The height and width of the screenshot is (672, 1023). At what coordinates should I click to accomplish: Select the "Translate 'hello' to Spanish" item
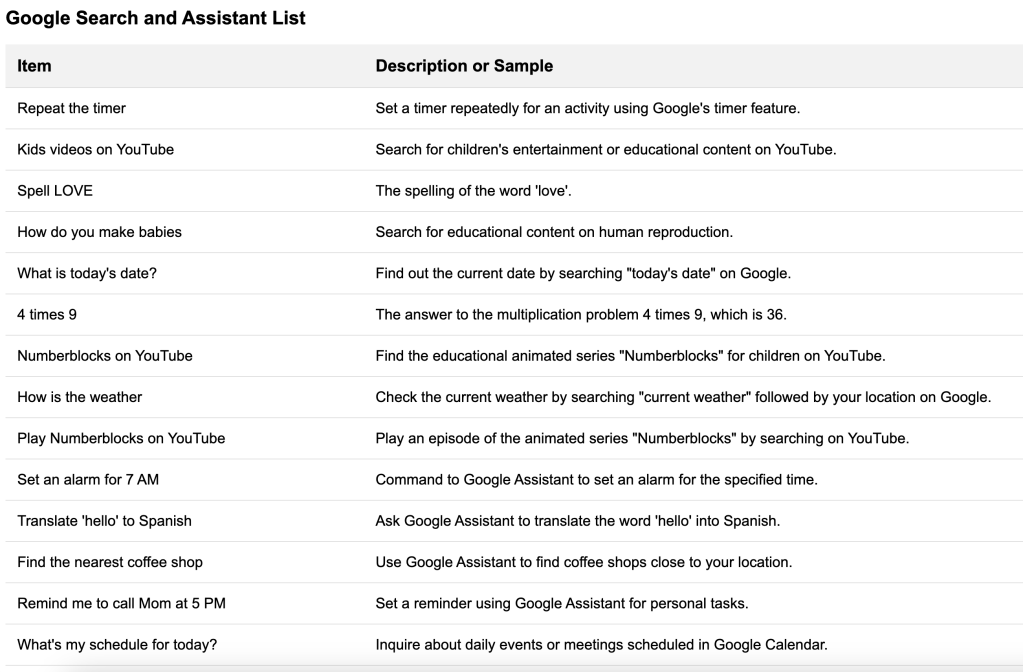tap(104, 521)
